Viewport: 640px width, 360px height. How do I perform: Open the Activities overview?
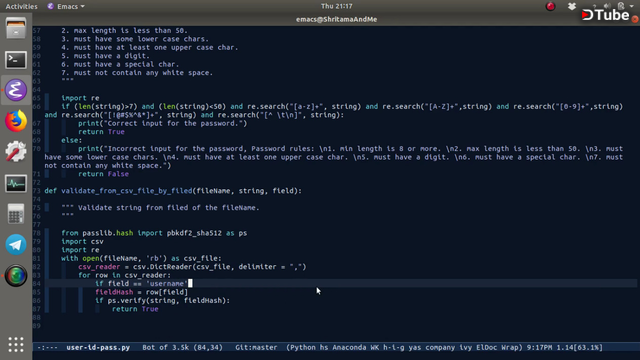[x=21, y=6]
